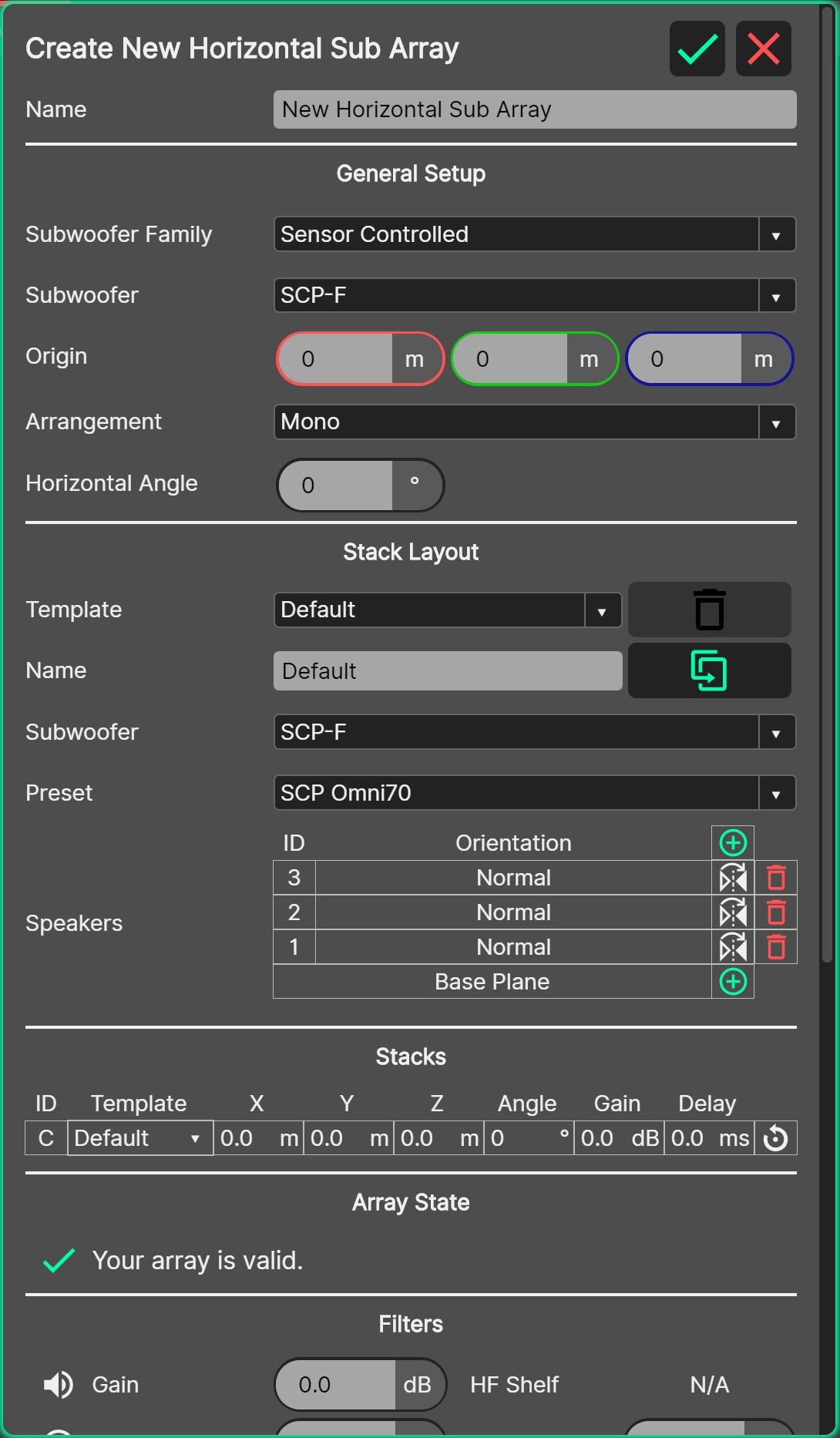
Task: Click the Horizontal Angle value field
Action: [x=336, y=485]
